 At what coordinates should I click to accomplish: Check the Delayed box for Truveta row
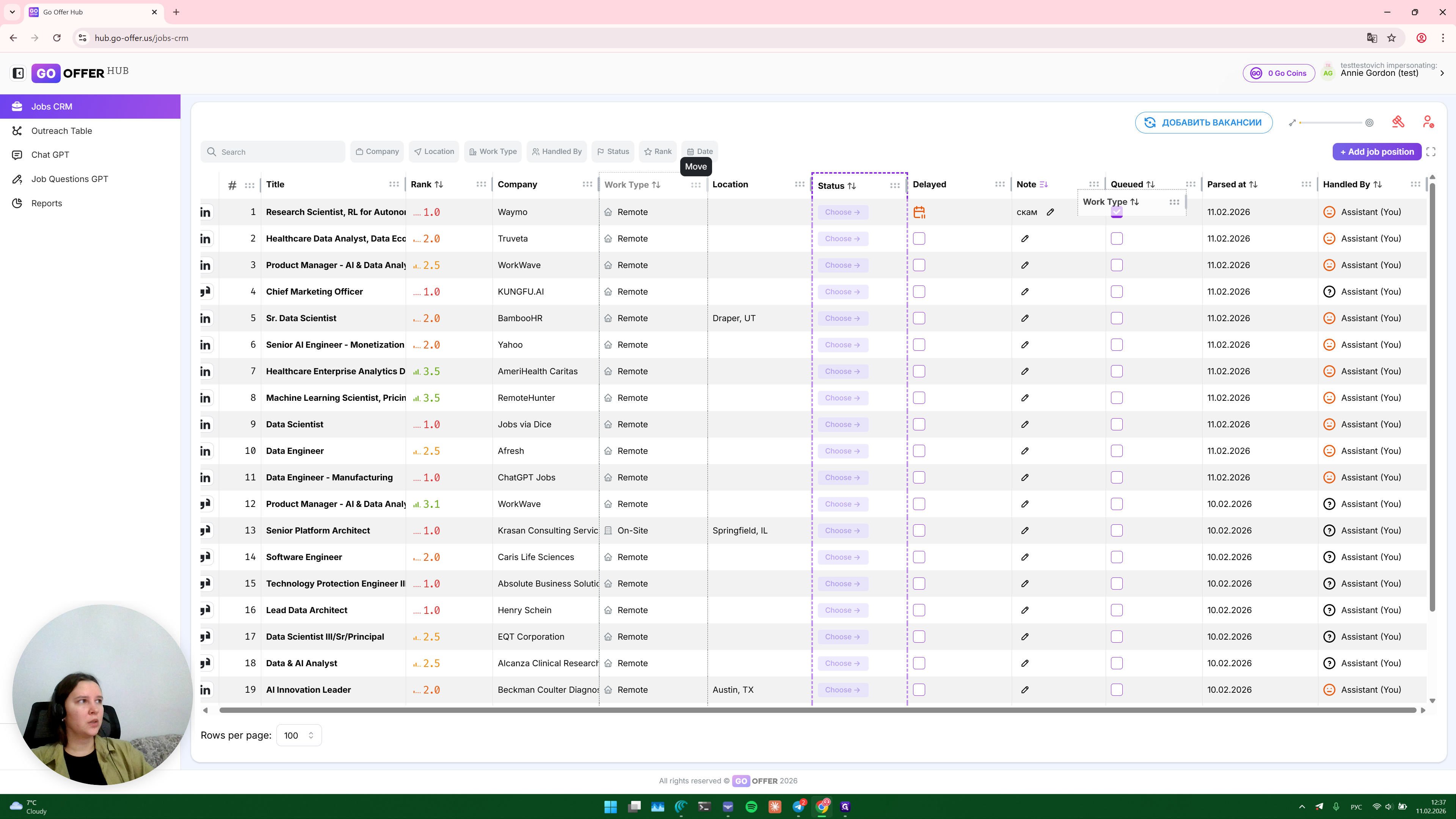point(919,238)
